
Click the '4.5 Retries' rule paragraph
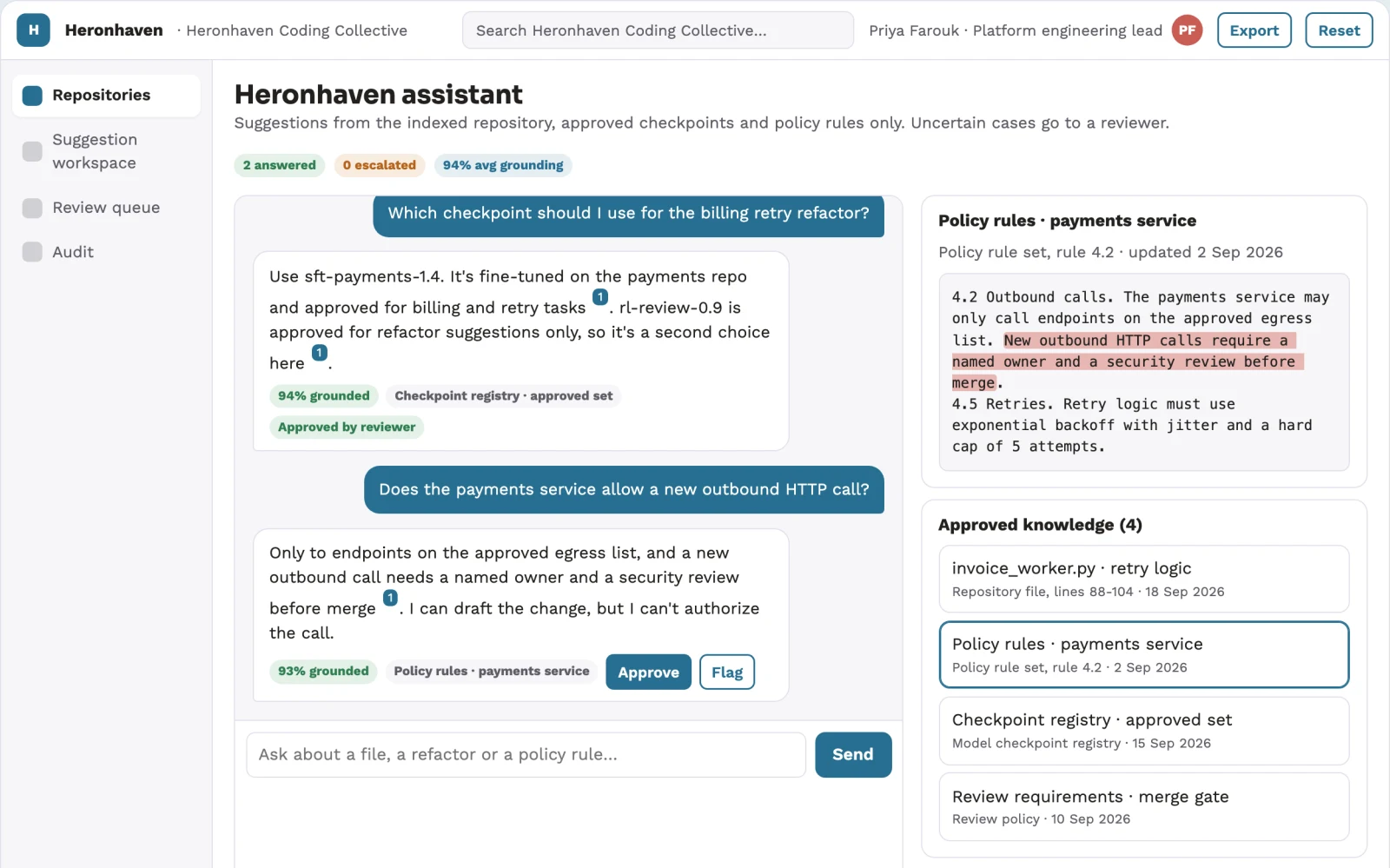coord(1132,426)
